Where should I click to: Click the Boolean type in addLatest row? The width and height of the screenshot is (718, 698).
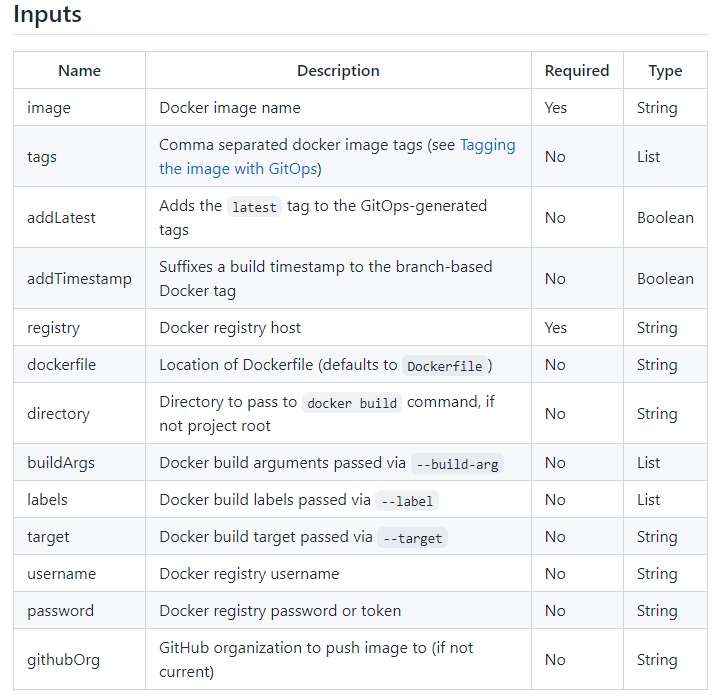[x=665, y=218]
